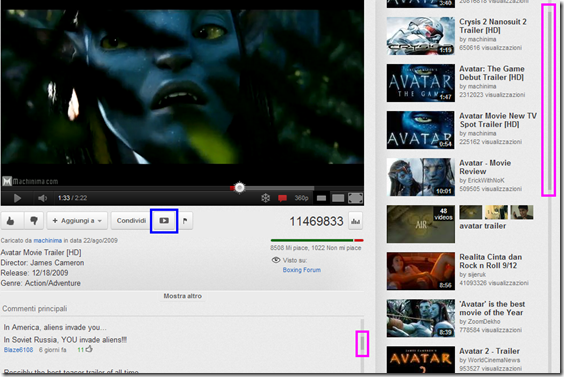
Task: Expand description with Mostra altro
Action: [x=182, y=296]
